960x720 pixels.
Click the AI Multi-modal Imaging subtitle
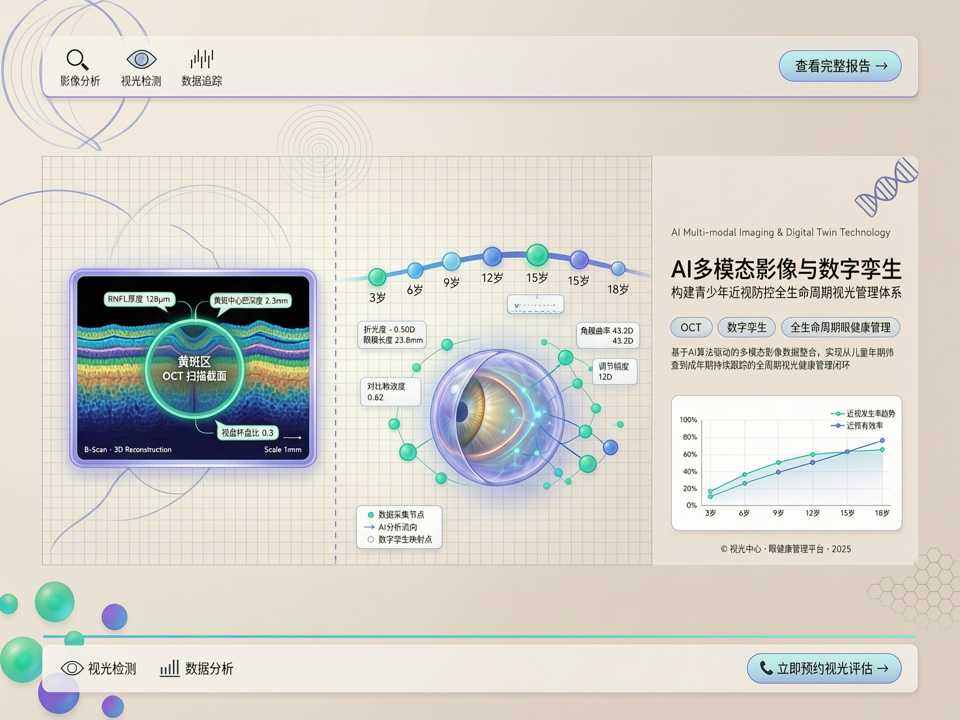[781, 233]
